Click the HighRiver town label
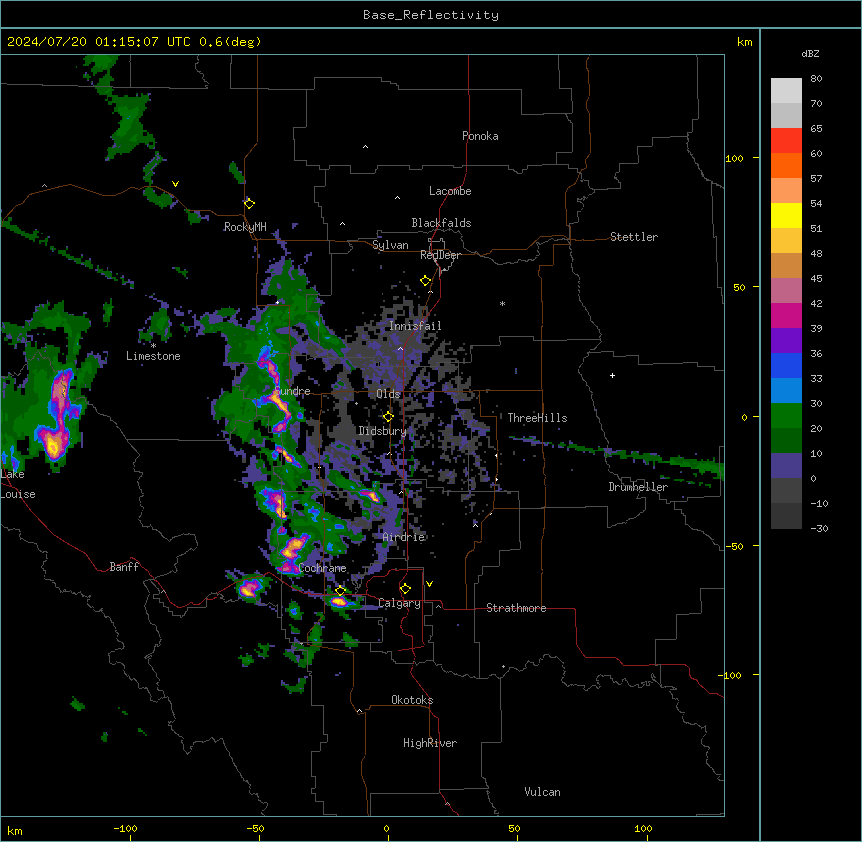Image resolution: width=862 pixels, height=842 pixels. pyautogui.click(x=430, y=743)
